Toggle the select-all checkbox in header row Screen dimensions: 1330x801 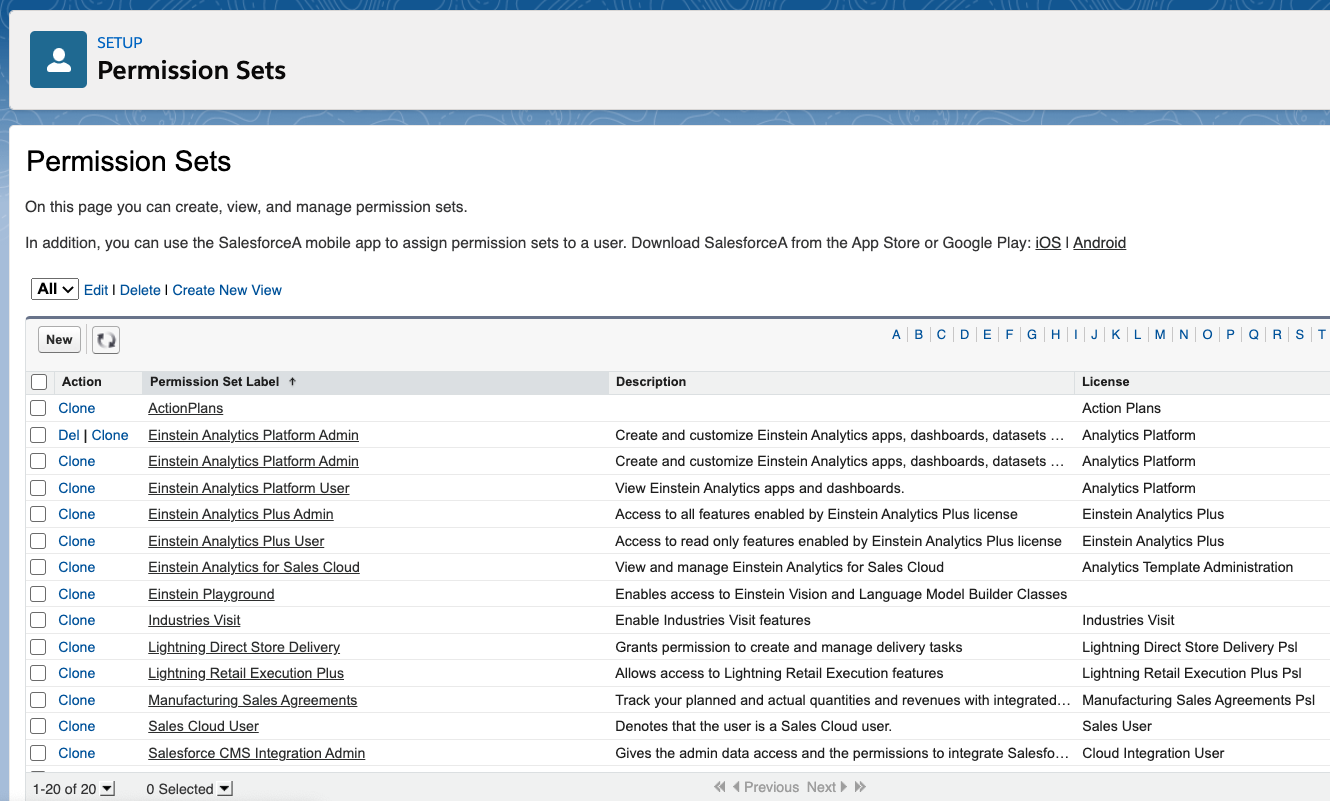tap(39, 382)
